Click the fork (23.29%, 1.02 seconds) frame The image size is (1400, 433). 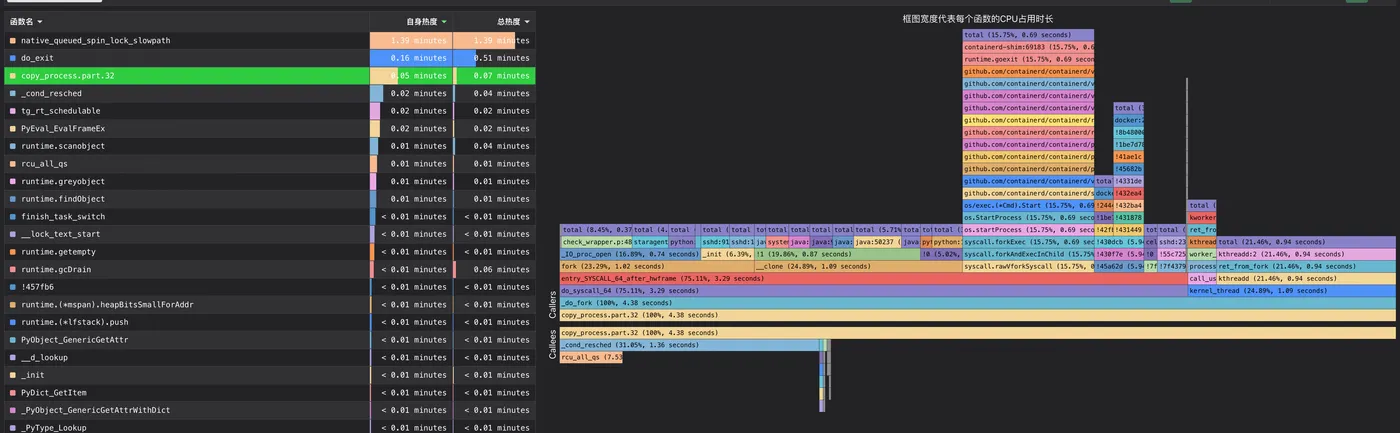(x=657, y=266)
